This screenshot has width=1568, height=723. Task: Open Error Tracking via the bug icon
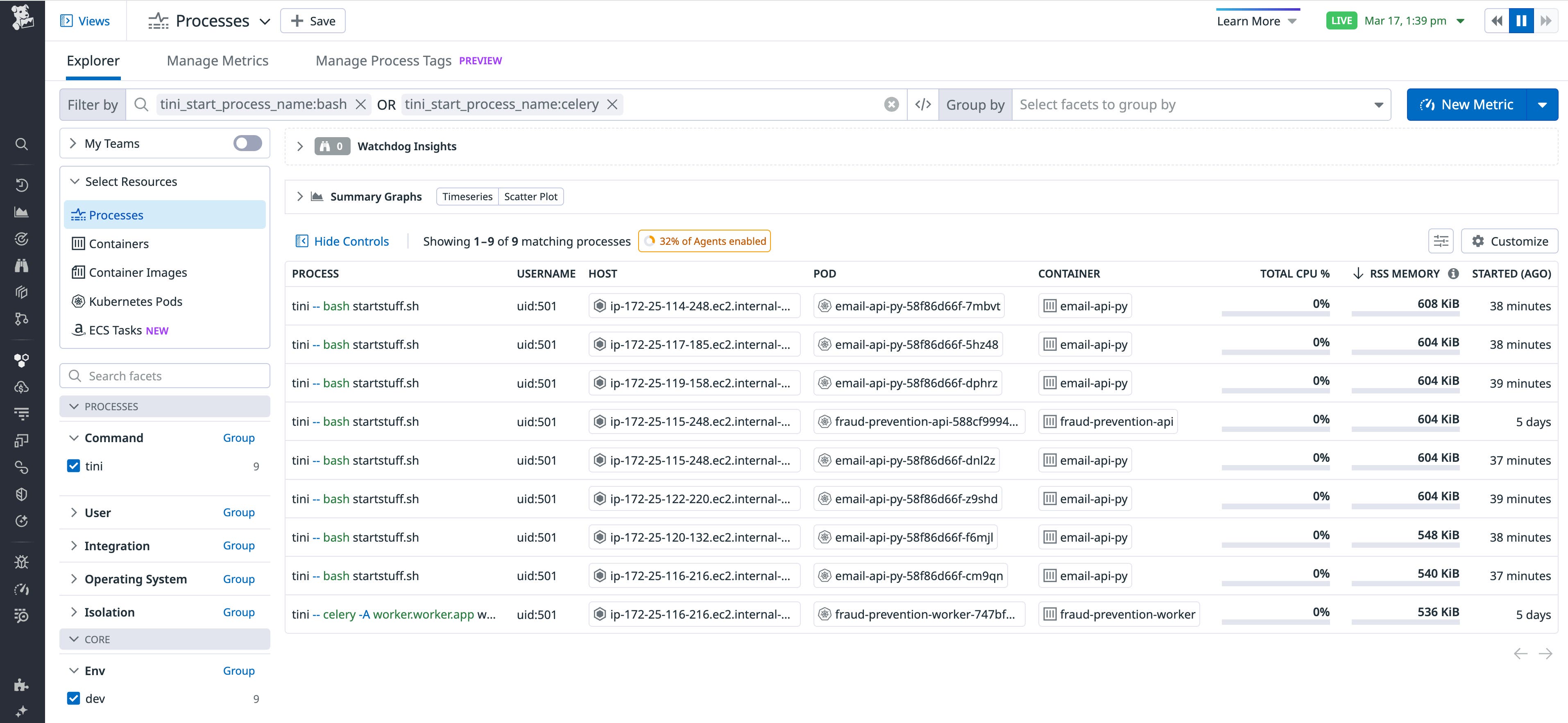click(x=21, y=562)
